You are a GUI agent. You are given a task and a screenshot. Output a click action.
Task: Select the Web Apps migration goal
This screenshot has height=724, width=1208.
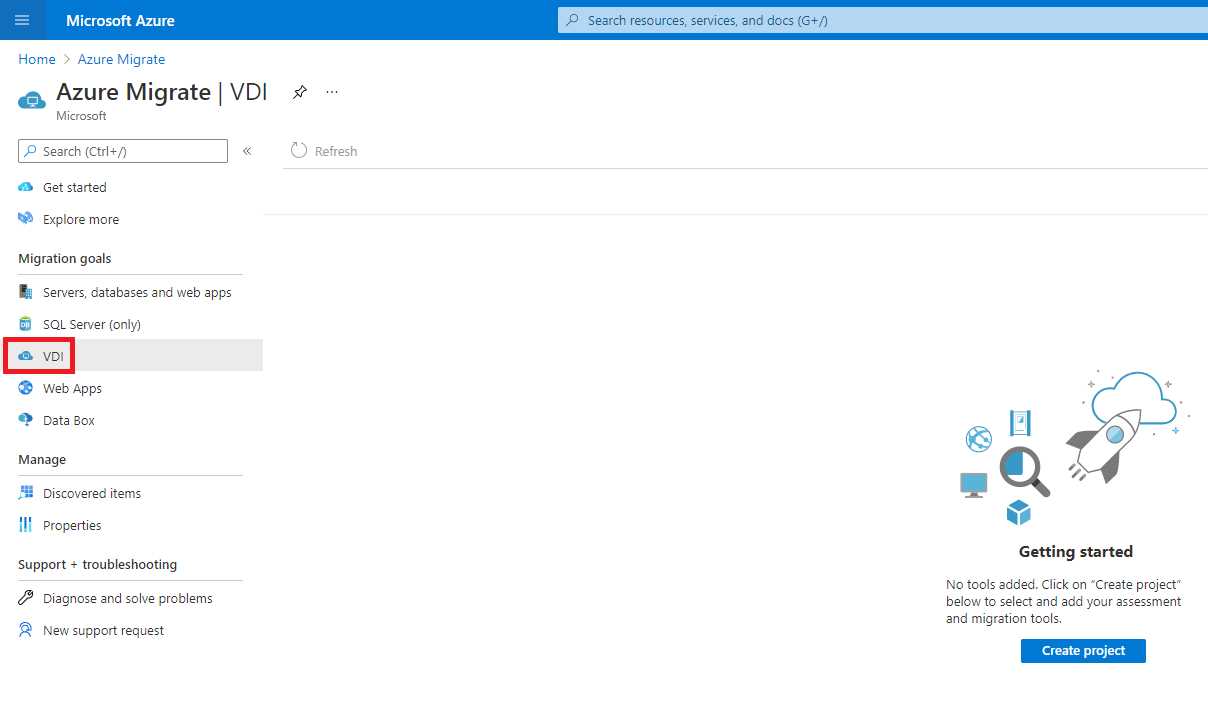[x=70, y=388]
